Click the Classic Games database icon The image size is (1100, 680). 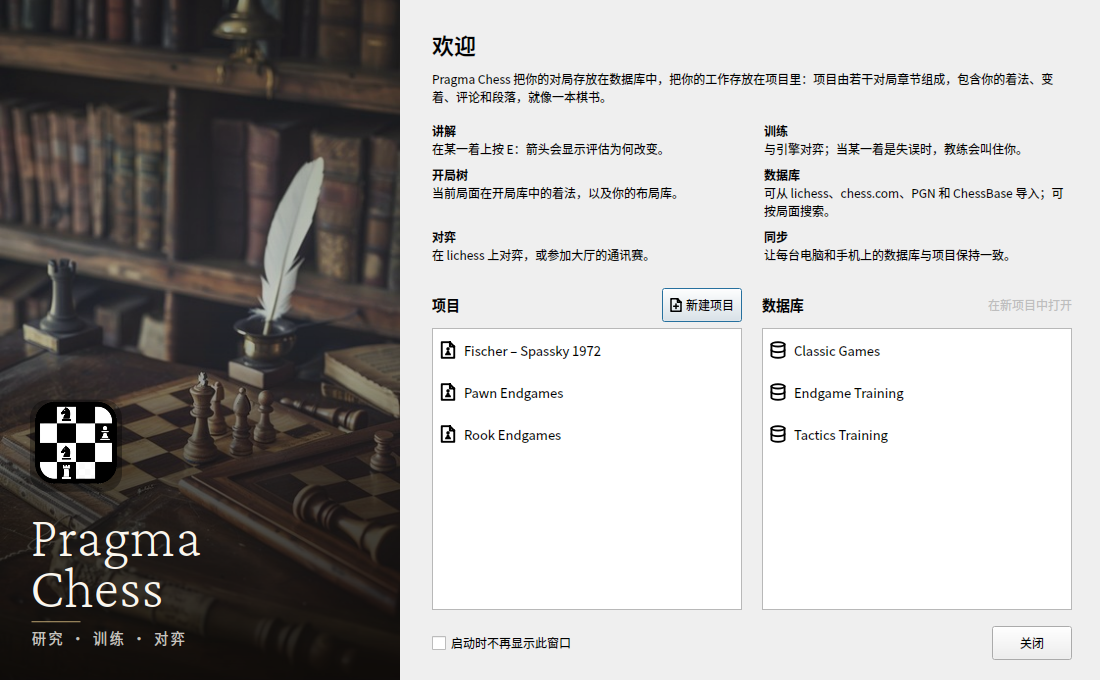point(777,350)
